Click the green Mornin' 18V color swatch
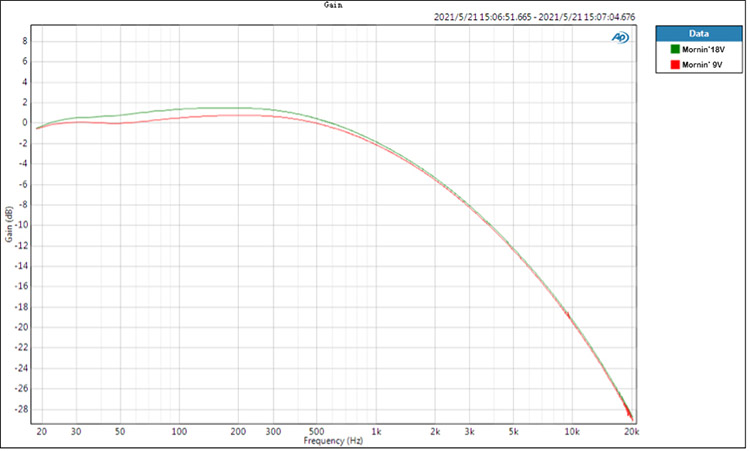Screen dimensions: 750x451 tap(674, 49)
